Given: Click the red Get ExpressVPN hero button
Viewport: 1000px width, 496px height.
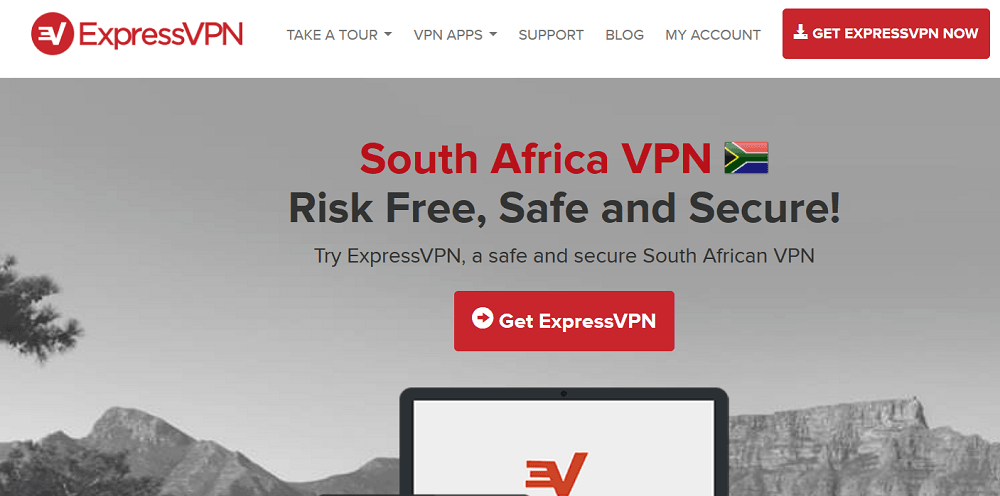Looking at the screenshot, I should (x=564, y=321).
